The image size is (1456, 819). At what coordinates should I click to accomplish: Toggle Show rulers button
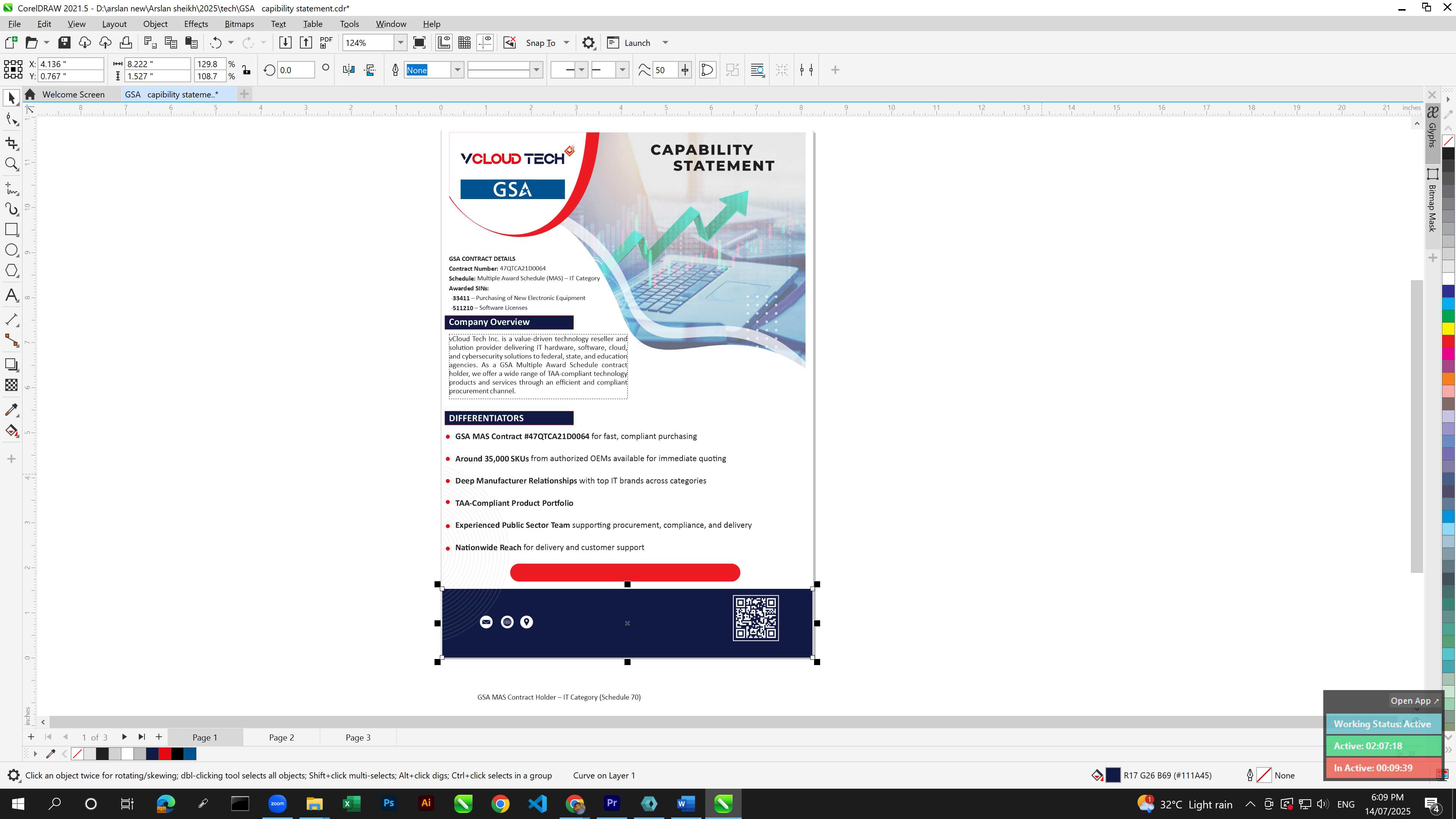pyautogui.click(x=444, y=43)
